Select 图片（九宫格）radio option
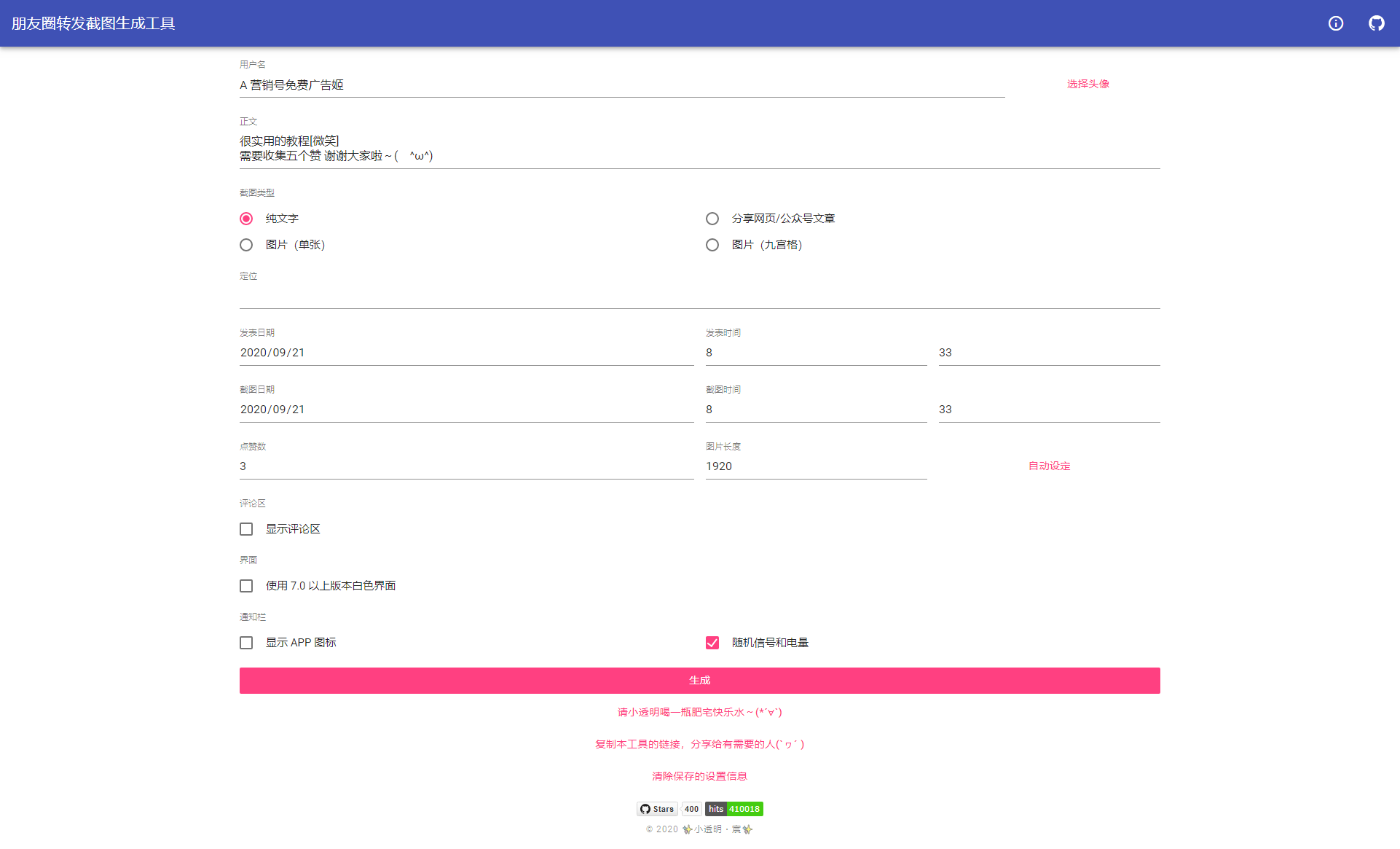1400x849 pixels. [712, 245]
